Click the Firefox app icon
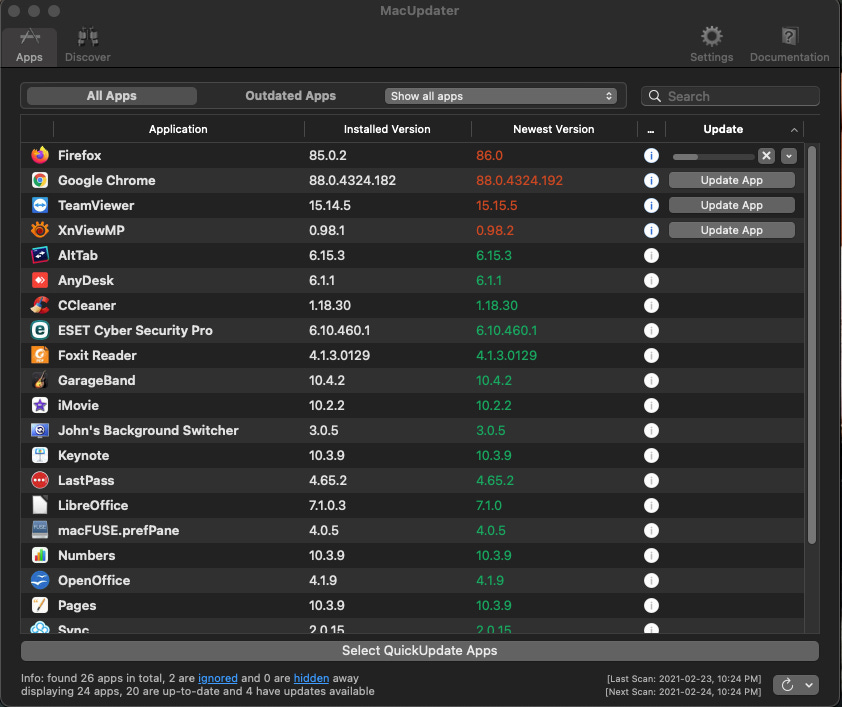The height and width of the screenshot is (707, 842). tap(40, 155)
